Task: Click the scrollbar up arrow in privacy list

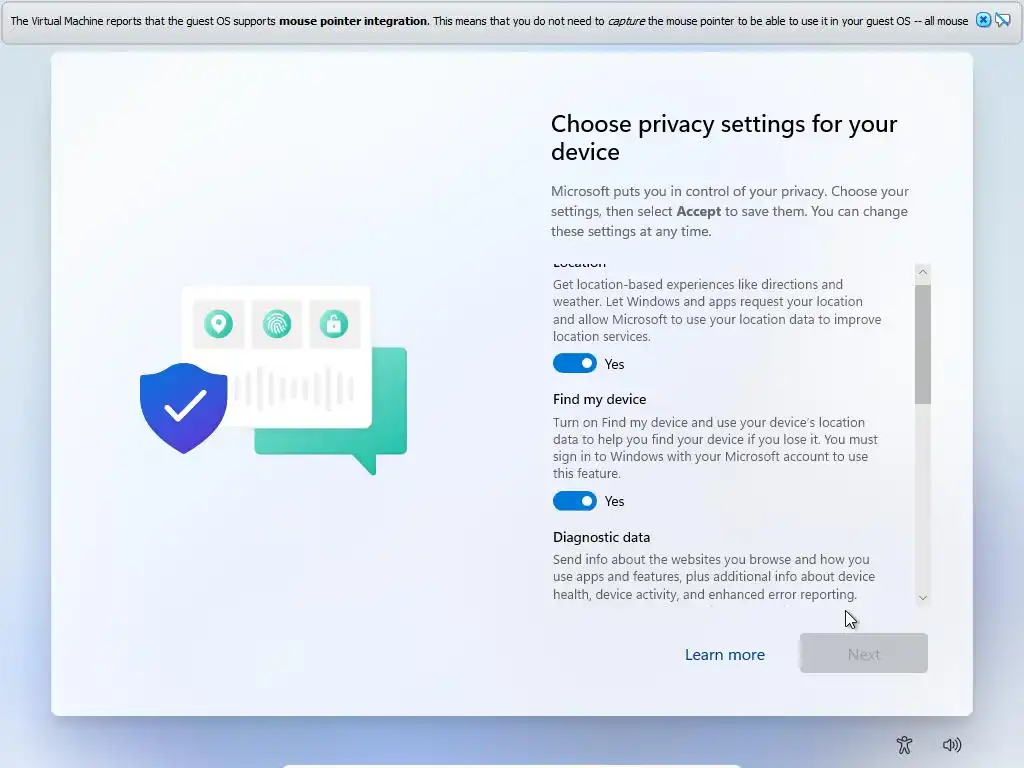Action: [x=922, y=272]
